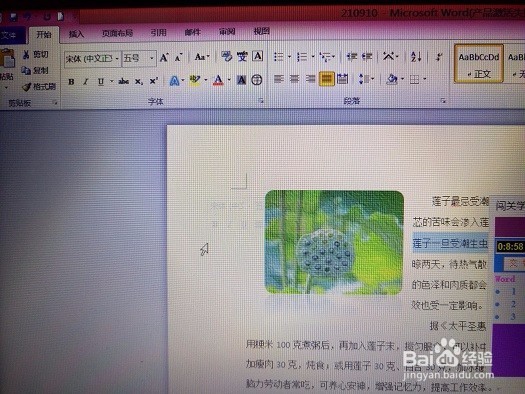
Task: Expand the underline style dropdown arrow
Action: [111, 81]
